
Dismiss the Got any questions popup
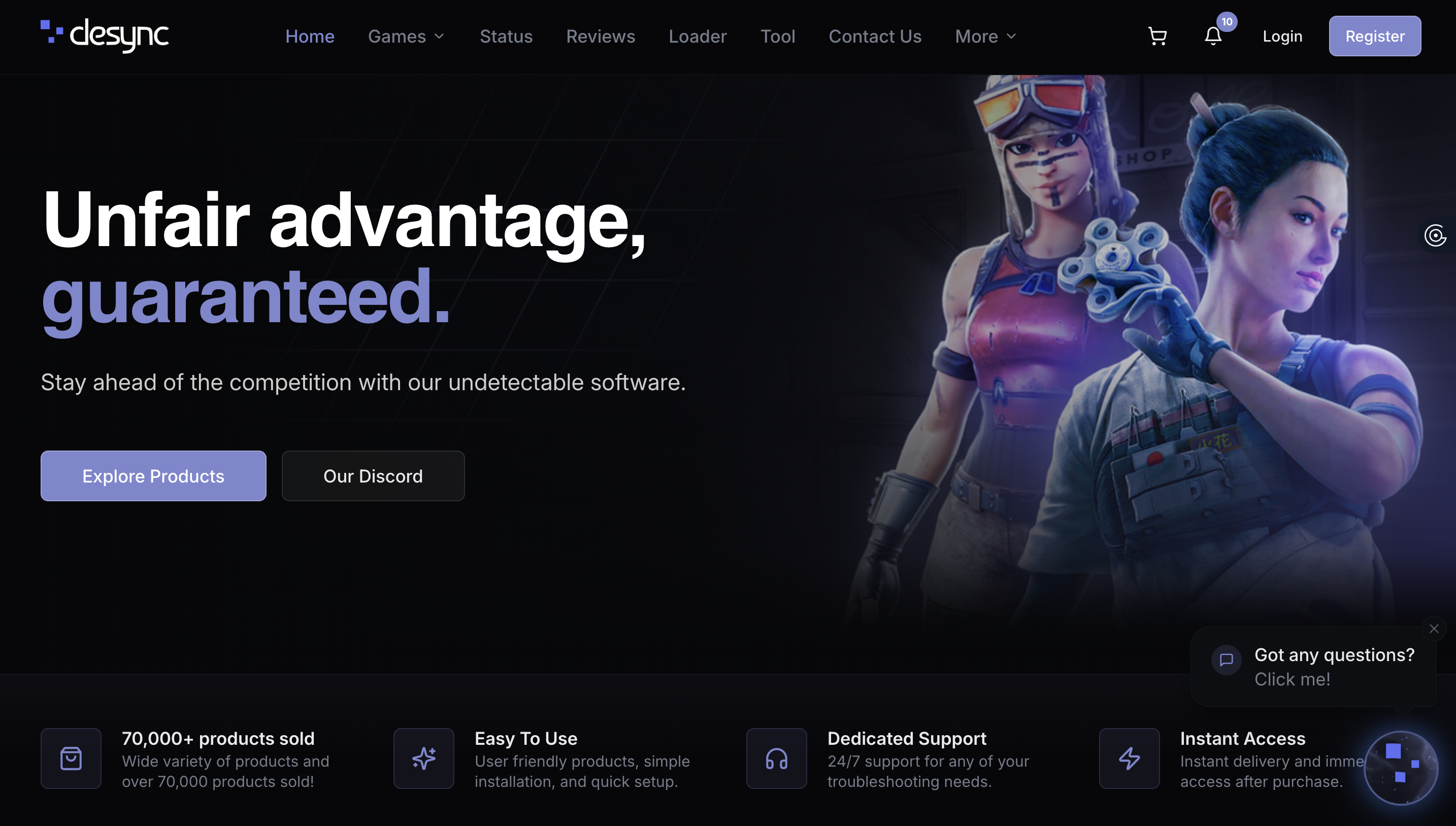[x=1434, y=629]
